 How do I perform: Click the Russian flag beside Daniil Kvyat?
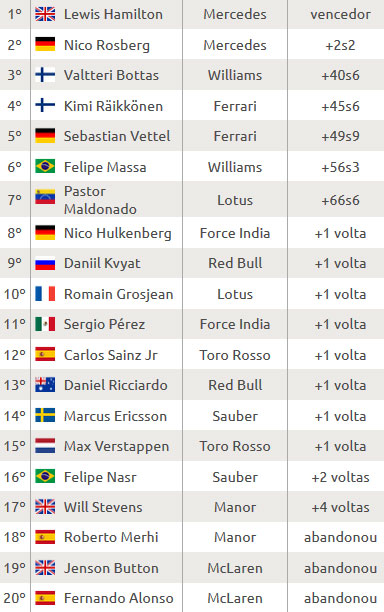[45, 263]
